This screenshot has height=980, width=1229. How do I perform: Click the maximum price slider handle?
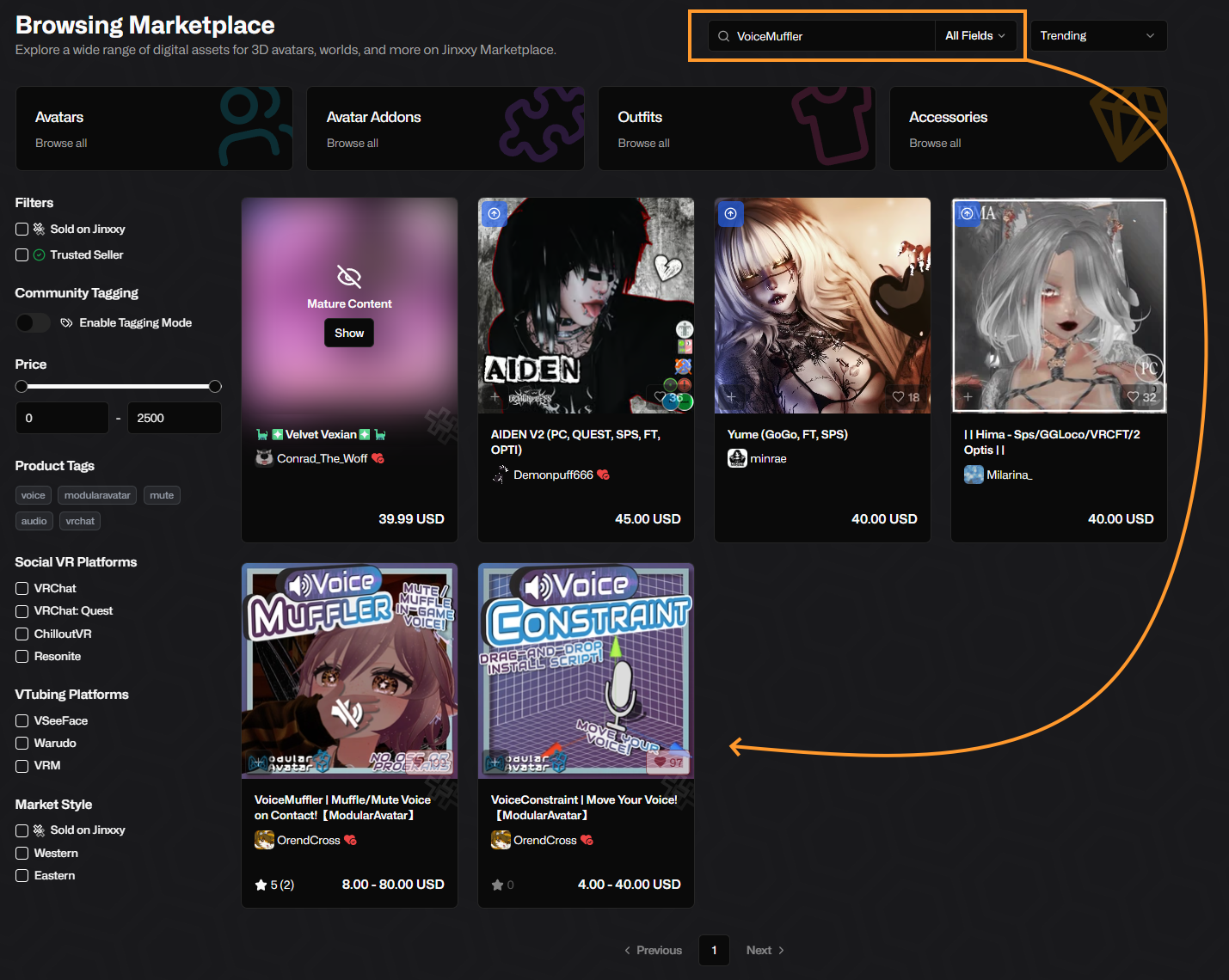tap(215, 387)
